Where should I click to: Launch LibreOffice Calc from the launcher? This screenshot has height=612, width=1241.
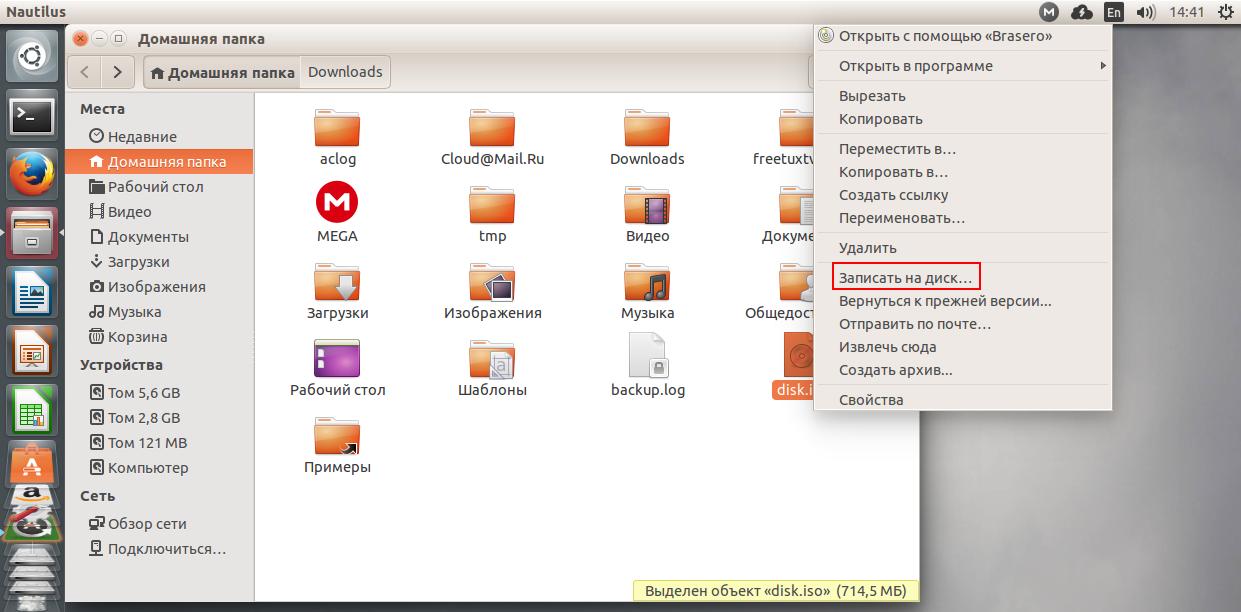31,409
